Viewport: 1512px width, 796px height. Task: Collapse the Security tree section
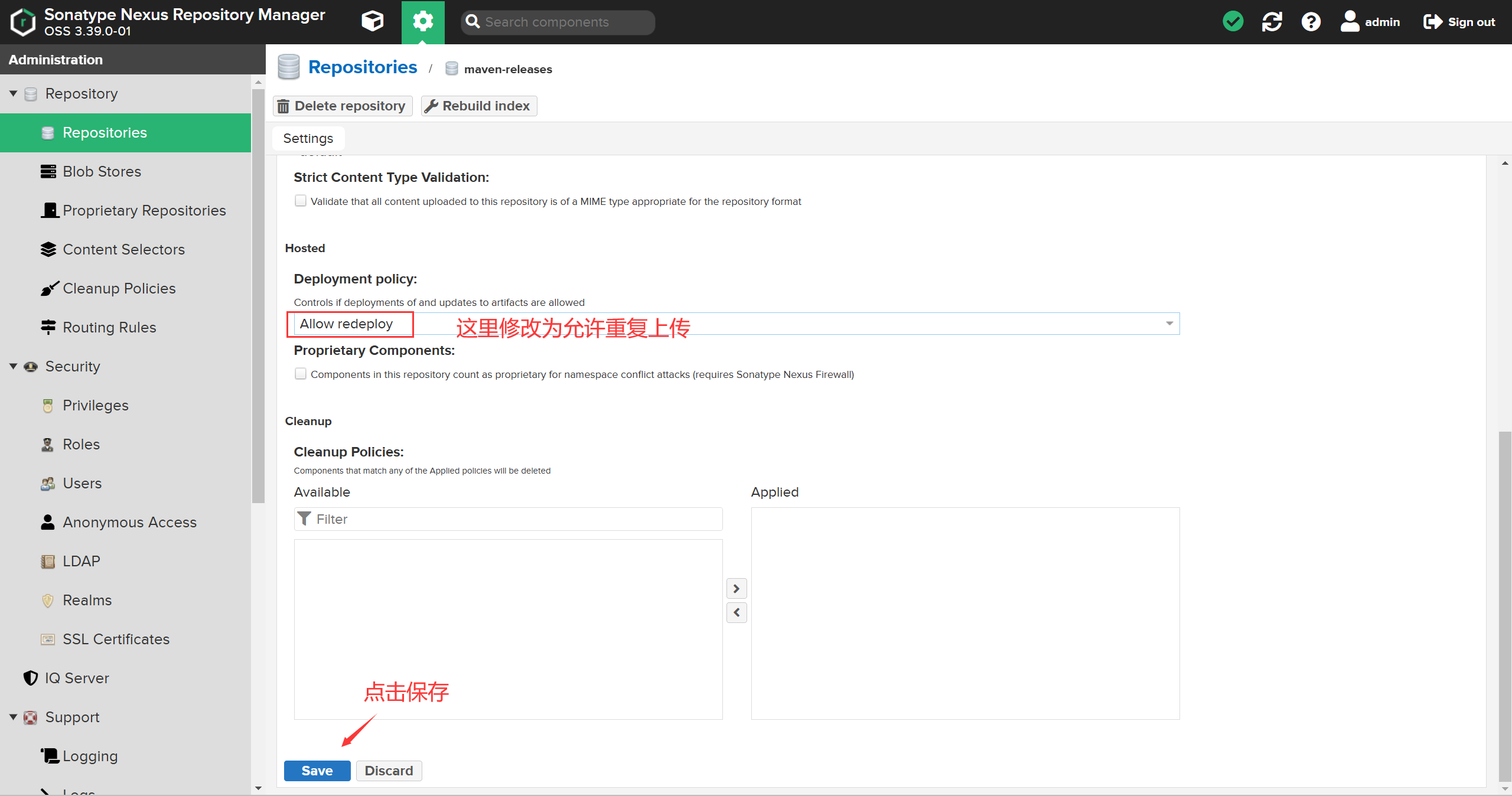(x=13, y=366)
